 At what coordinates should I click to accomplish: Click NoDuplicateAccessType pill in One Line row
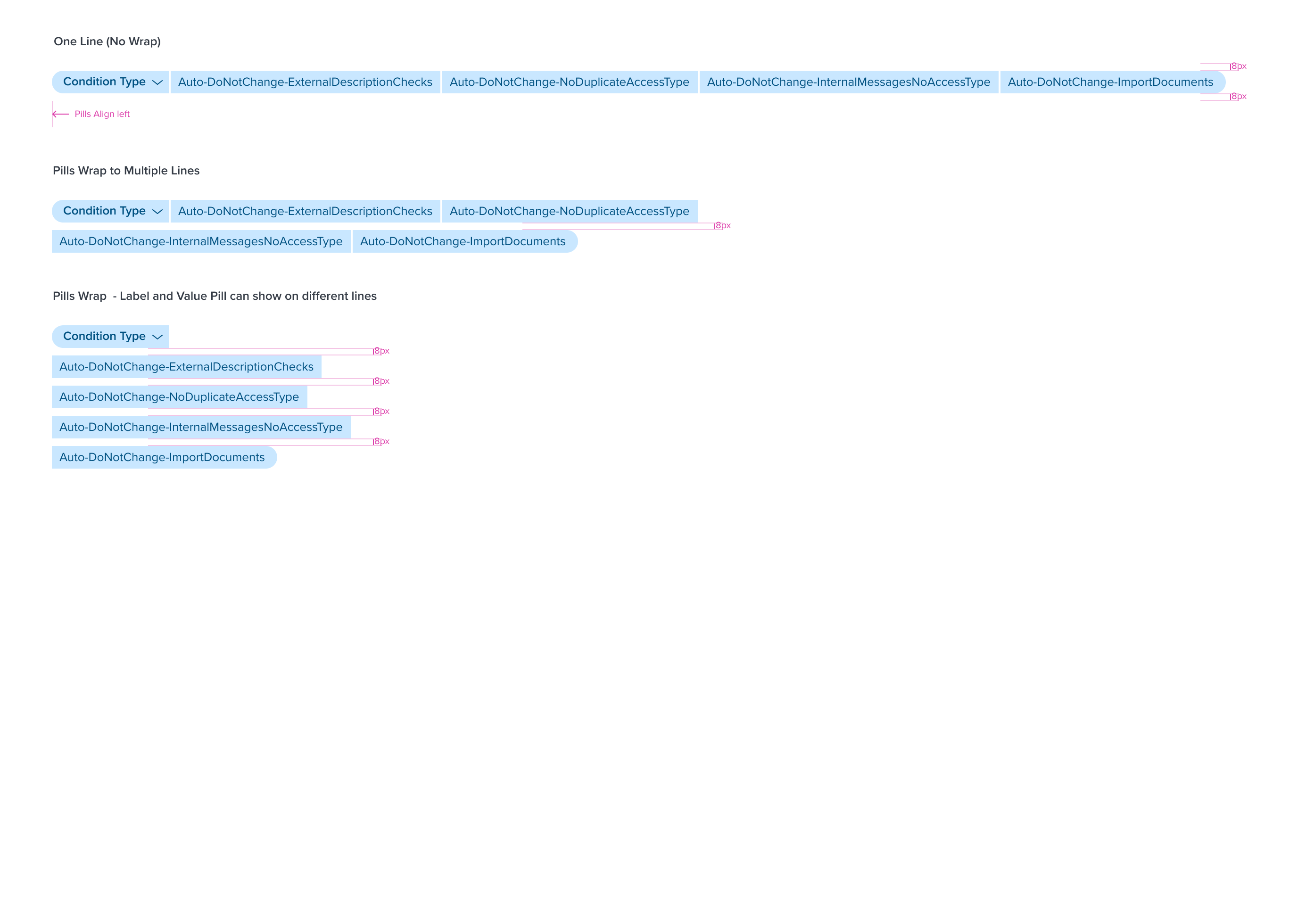(569, 82)
